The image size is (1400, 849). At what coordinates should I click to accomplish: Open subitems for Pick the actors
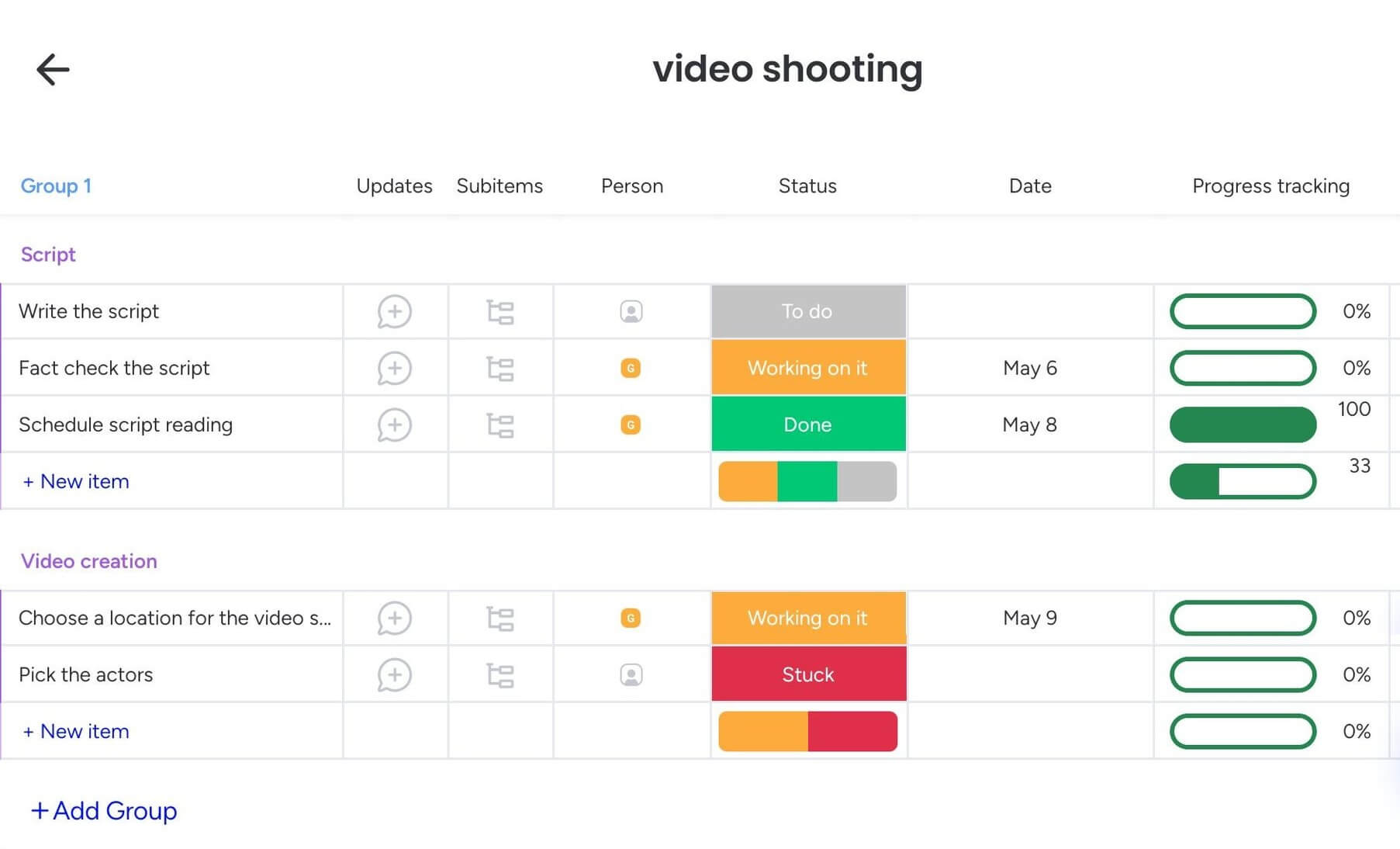coord(500,675)
